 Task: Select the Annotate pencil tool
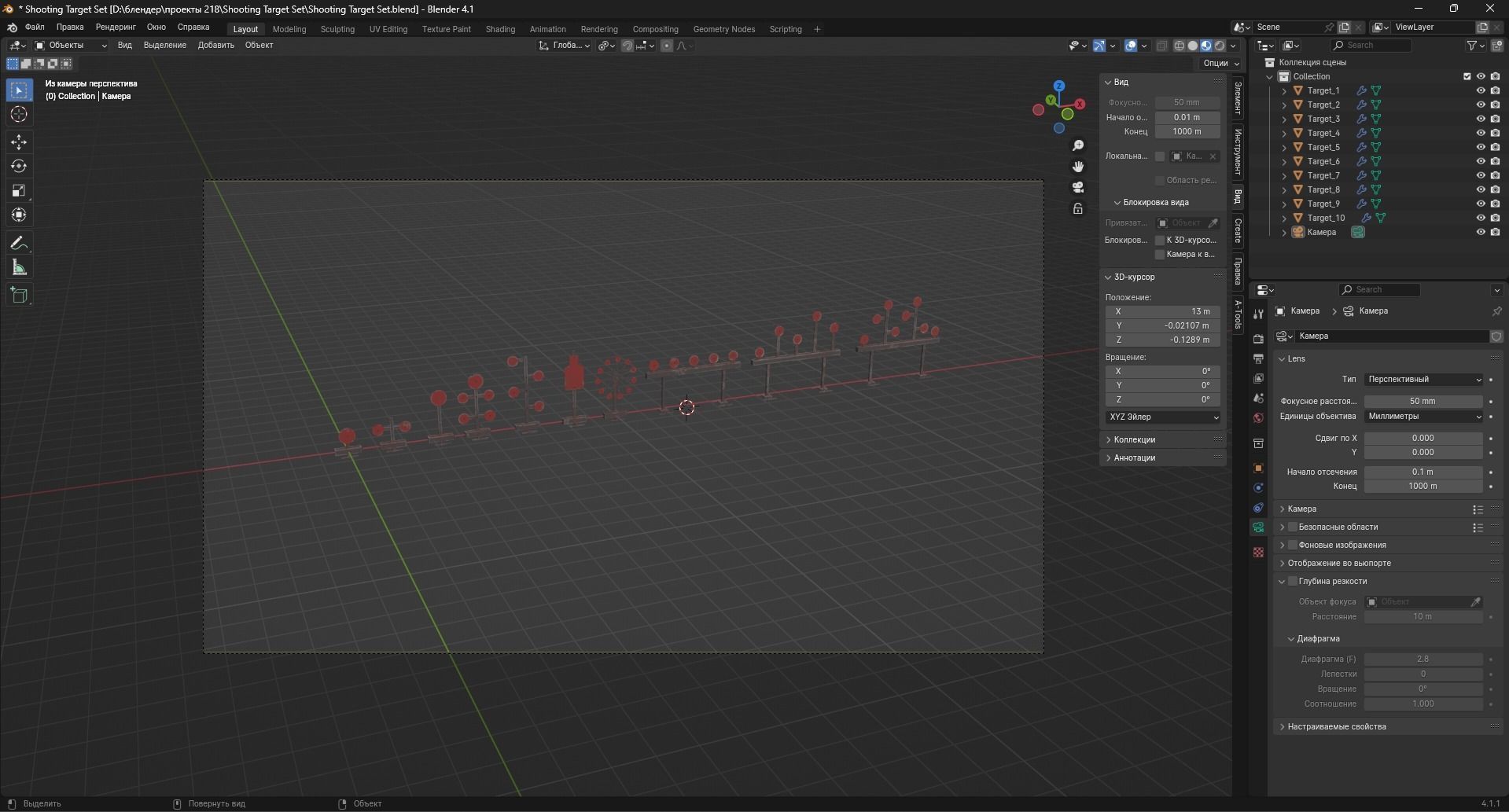tap(19, 244)
